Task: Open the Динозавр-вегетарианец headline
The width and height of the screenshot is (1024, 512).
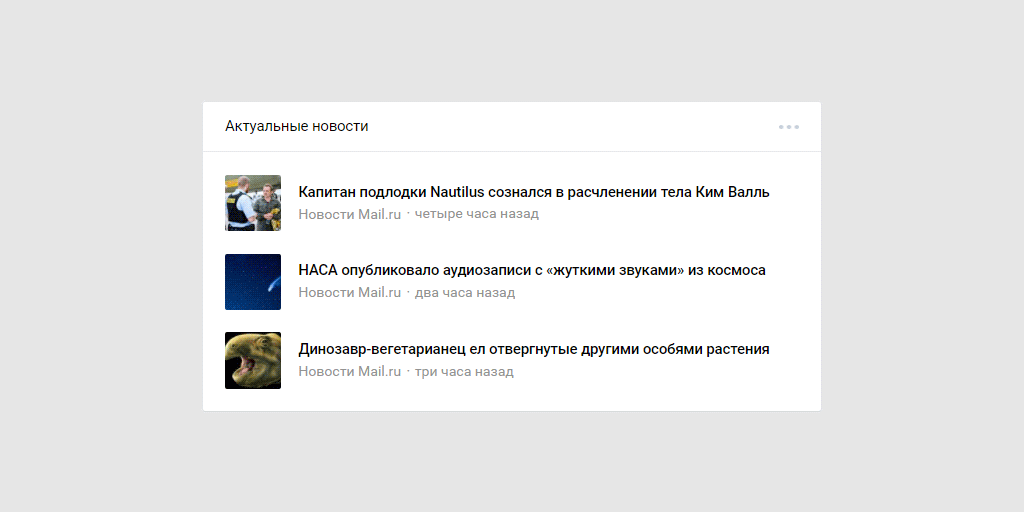Action: 533,349
